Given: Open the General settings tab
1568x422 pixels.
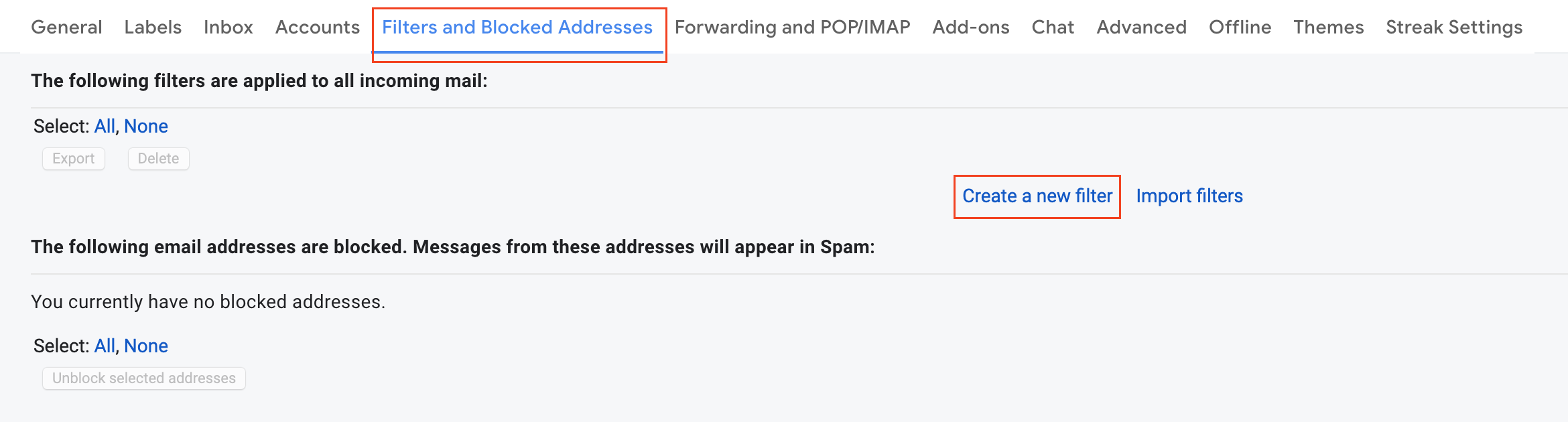Looking at the screenshot, I should [66, 27].
